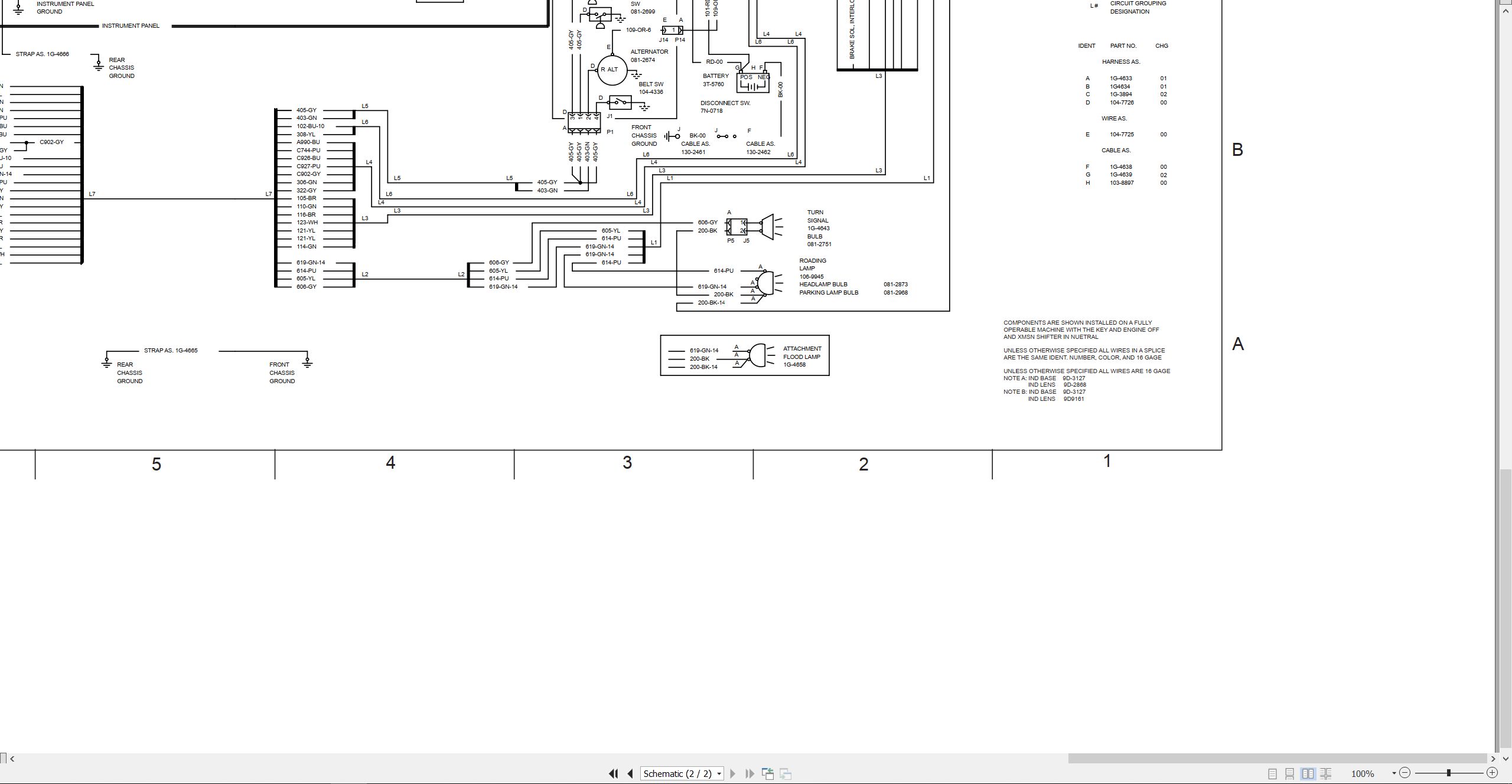Click the PARKING LAMP BULB text
The image size is (1512, 784).
tap(829, 292)
